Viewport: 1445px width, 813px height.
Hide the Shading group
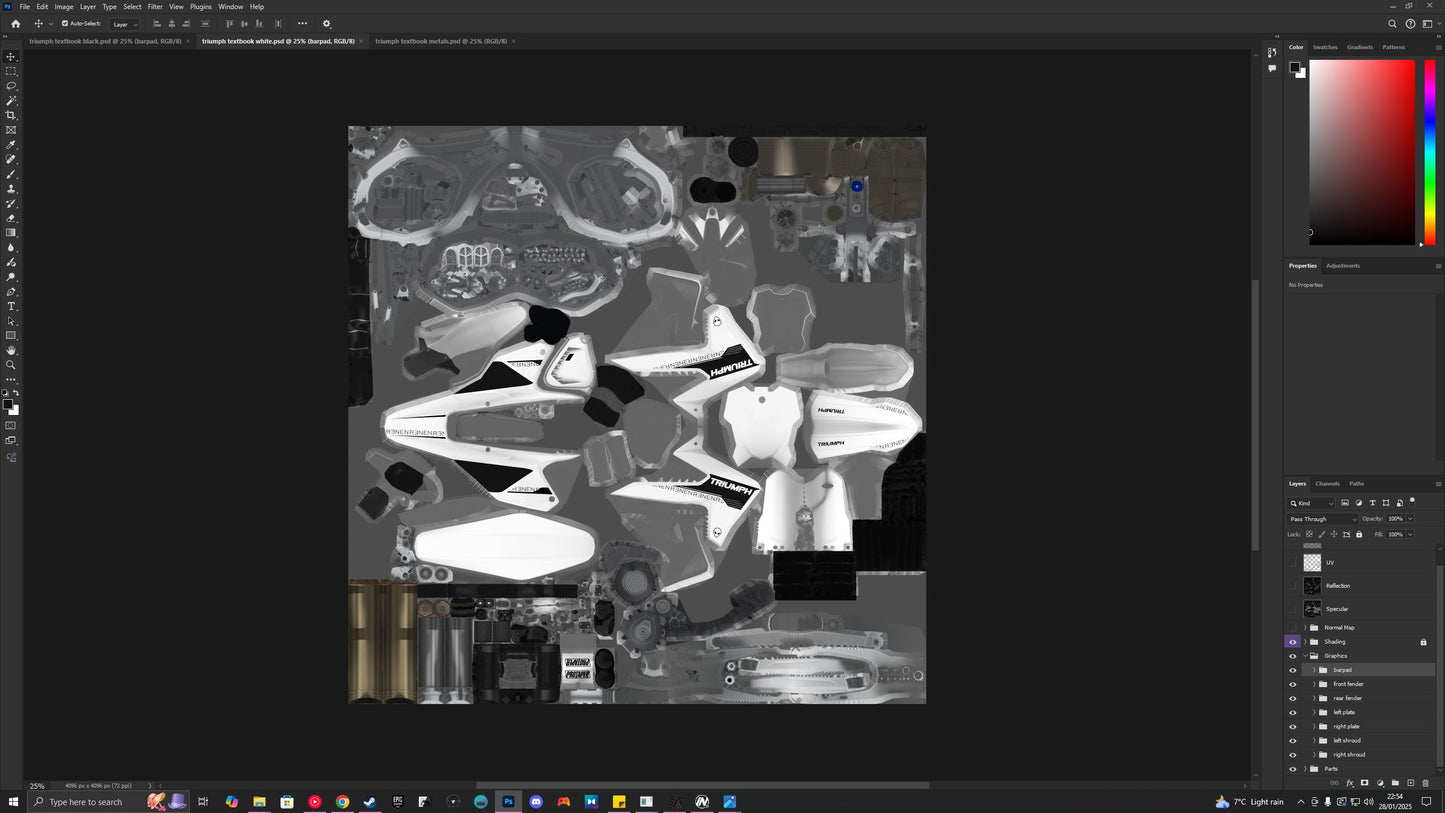pos(1292,642)
